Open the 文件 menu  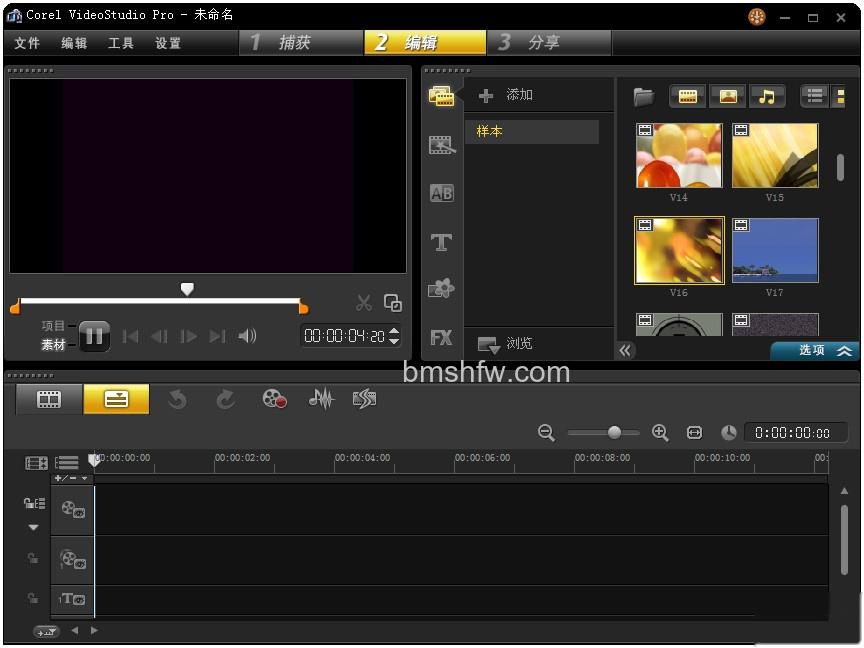click(27, 44)
